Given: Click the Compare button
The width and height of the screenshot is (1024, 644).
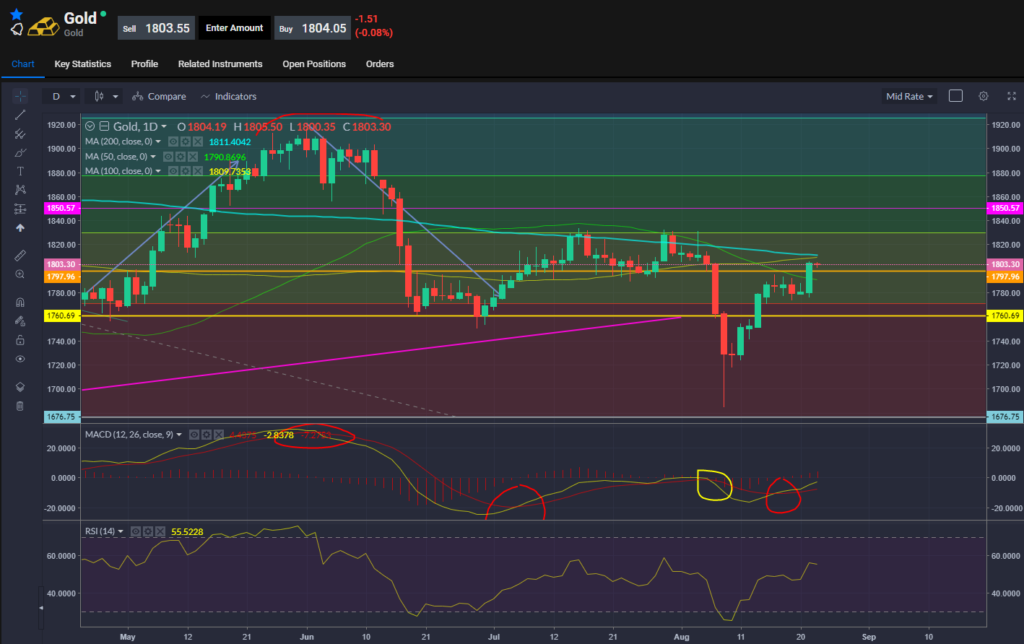Looking at the screenshot, I should (x=158, y=96).
